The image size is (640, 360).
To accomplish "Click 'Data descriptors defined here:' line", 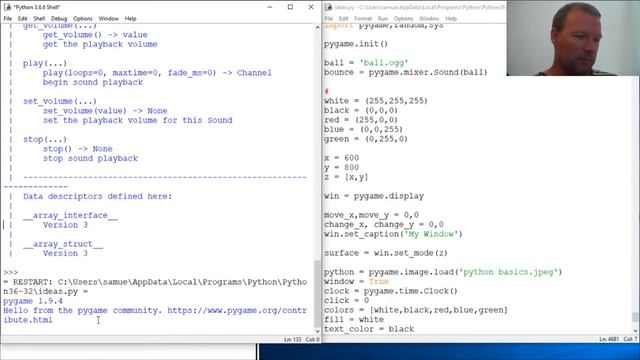I will coord(98,196).
